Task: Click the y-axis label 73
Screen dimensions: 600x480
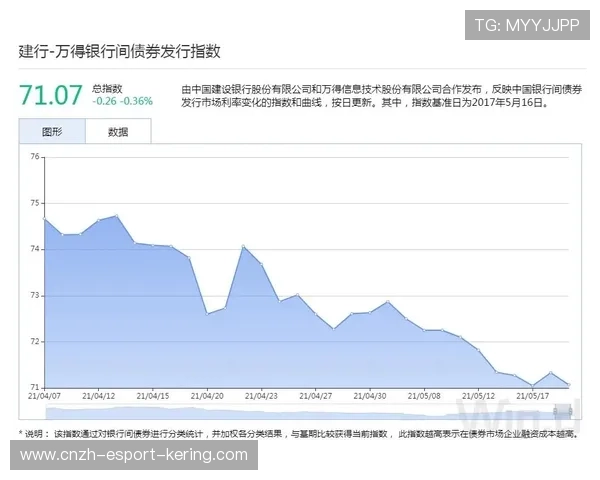Action: pos(35,296)
